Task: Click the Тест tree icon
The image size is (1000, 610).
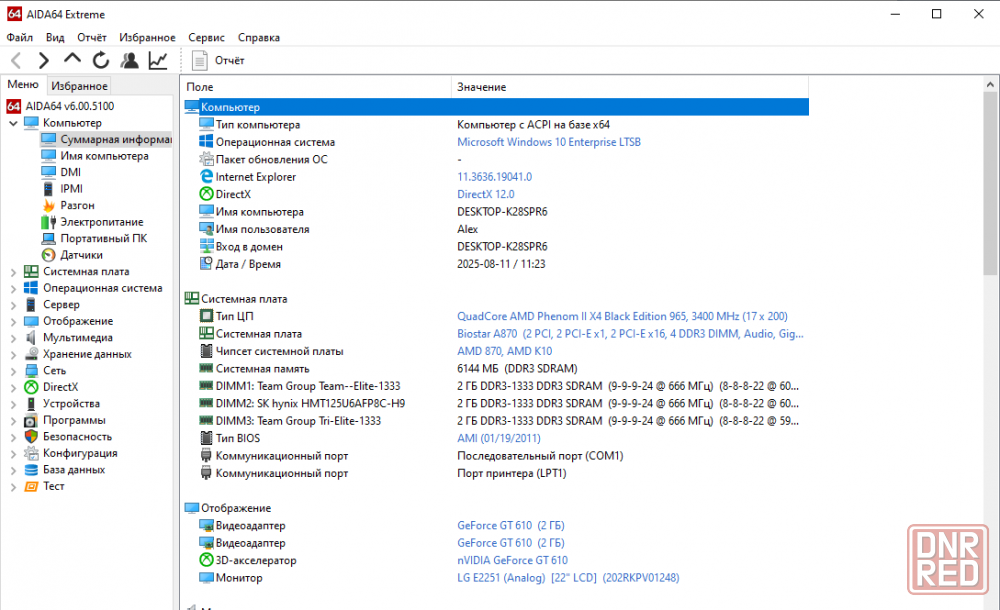Action: point(31,486)
